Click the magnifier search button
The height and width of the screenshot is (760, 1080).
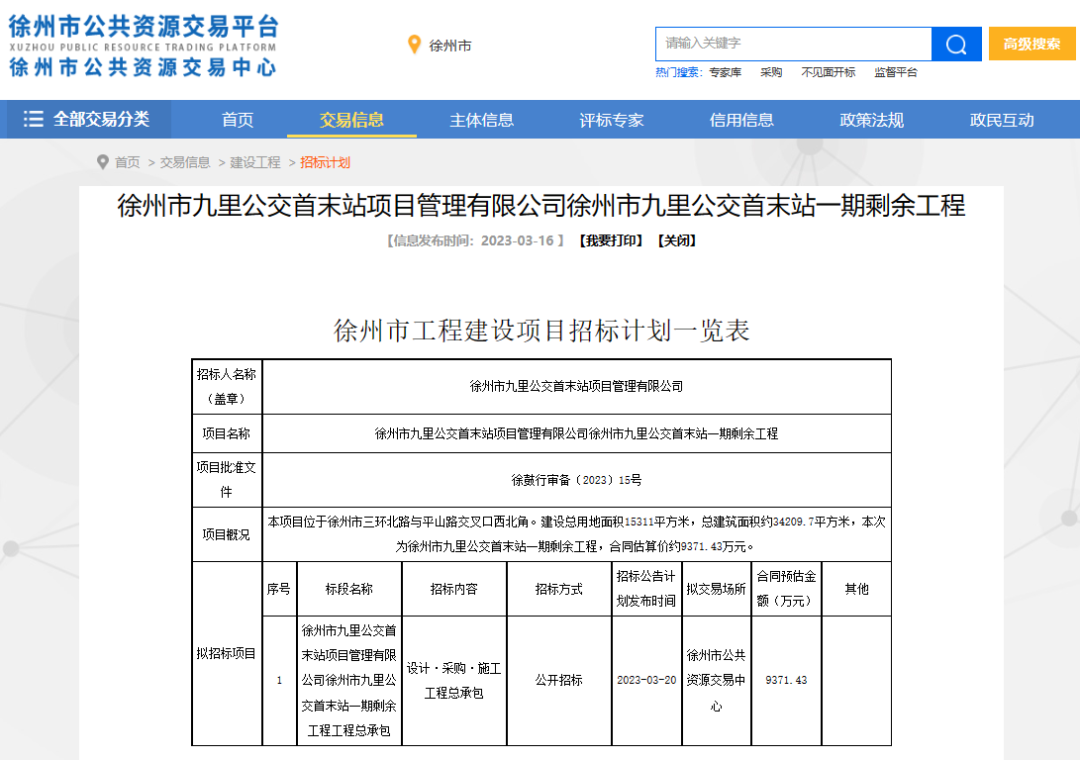click(956, 44)
